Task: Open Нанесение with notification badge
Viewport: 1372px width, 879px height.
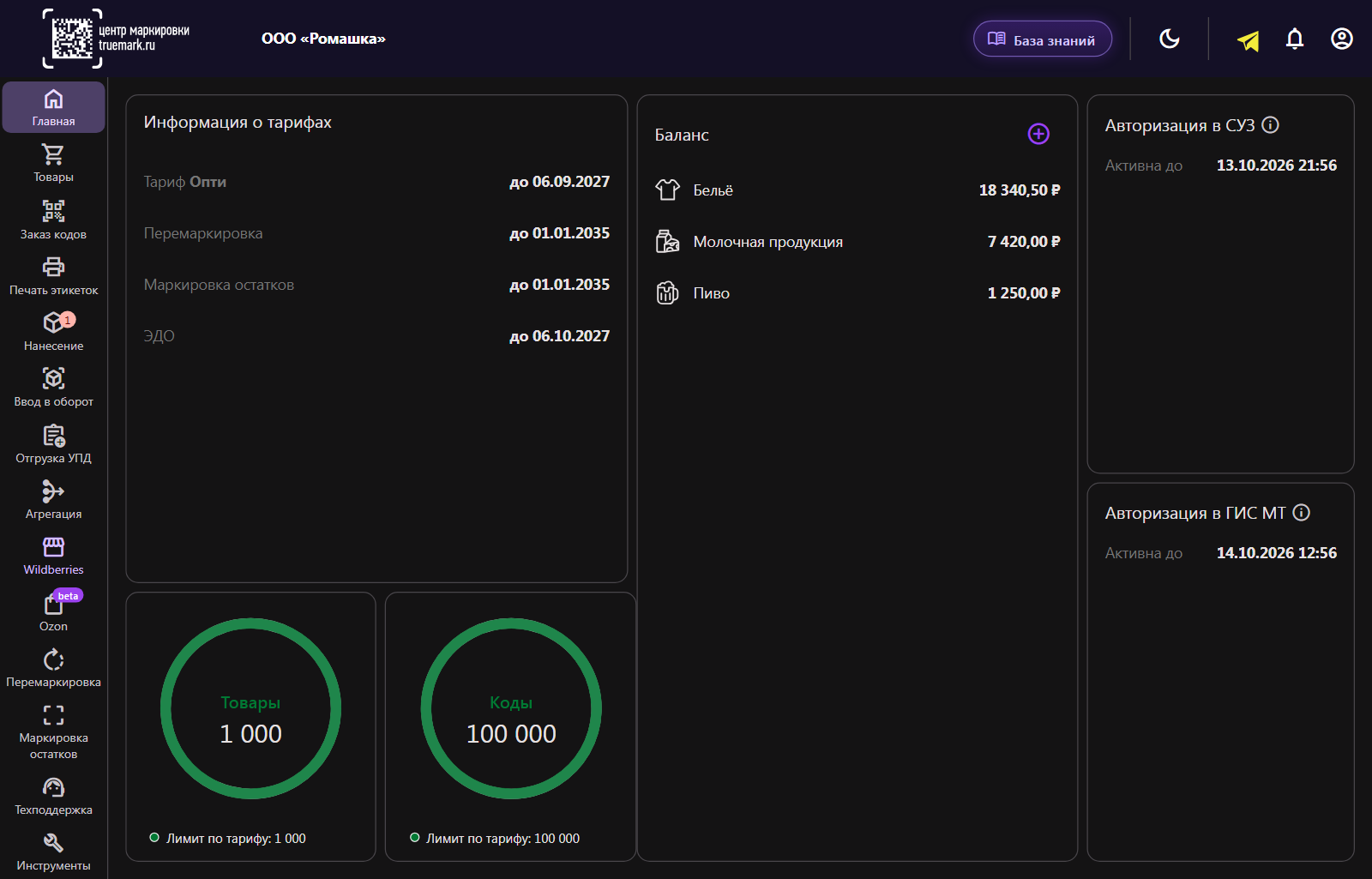Action: point(53,332)
